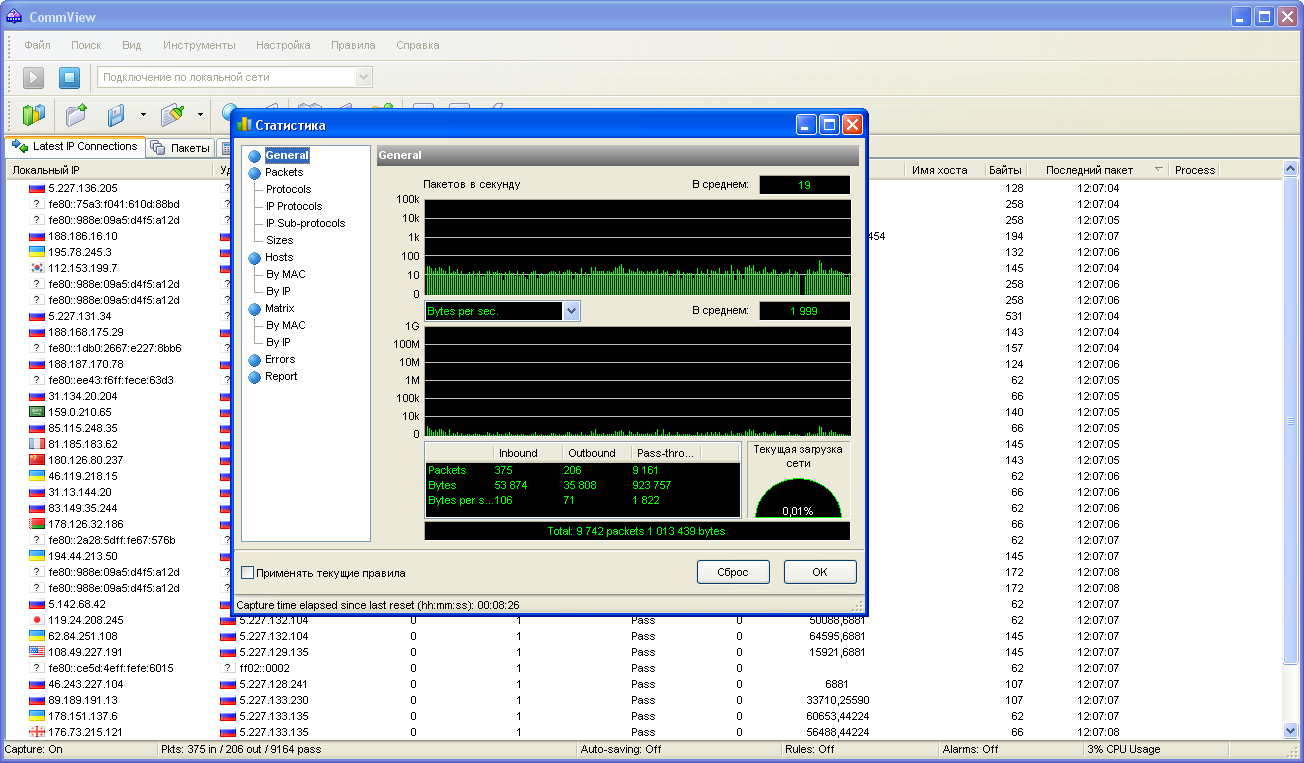Select IP Sub-protocols in the tree
The height and width of the screenshot is (763, 1304).
[305, 223]
